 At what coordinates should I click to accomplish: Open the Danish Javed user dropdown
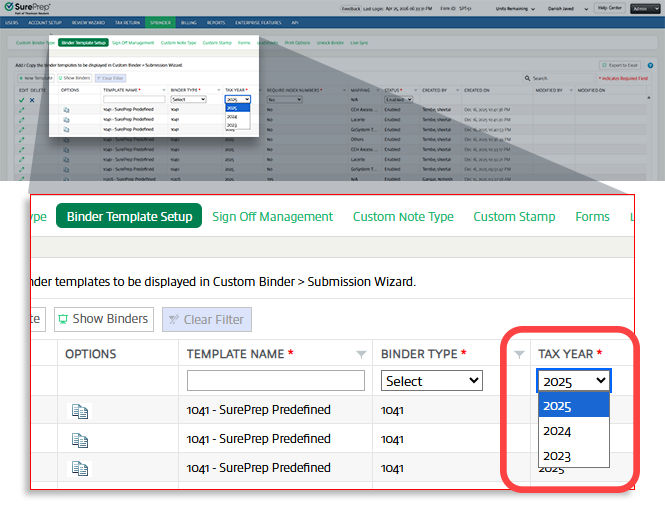[567, 8]
